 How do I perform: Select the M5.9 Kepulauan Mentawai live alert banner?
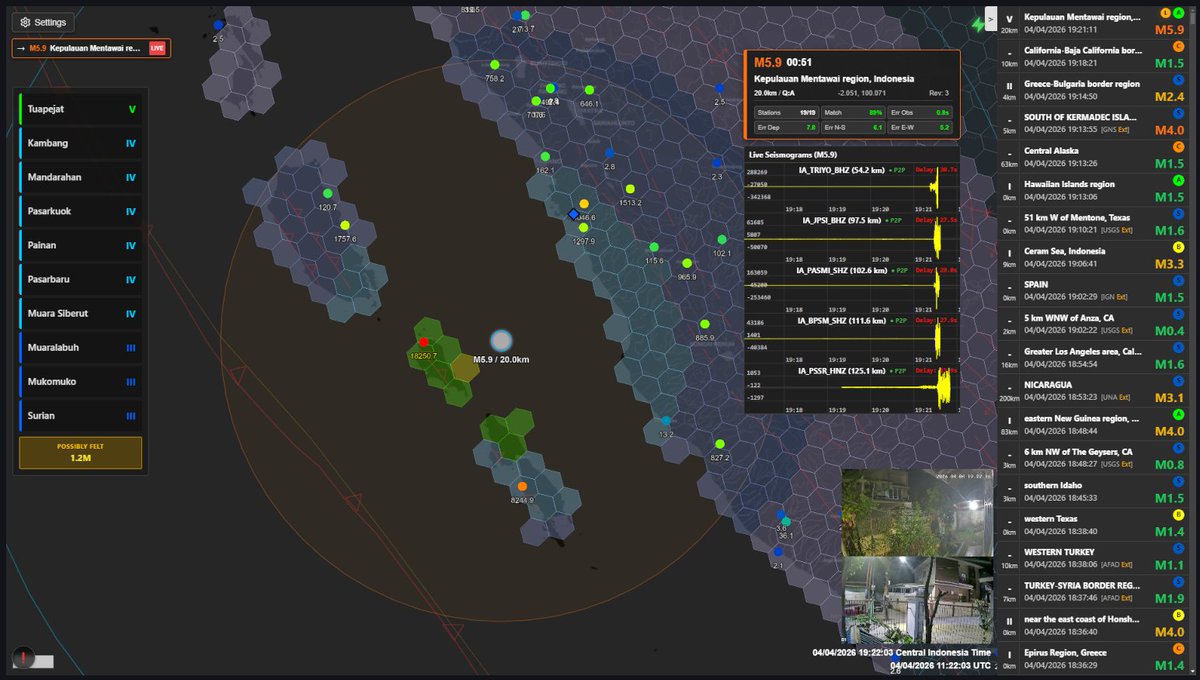click(x=90, y=48)
